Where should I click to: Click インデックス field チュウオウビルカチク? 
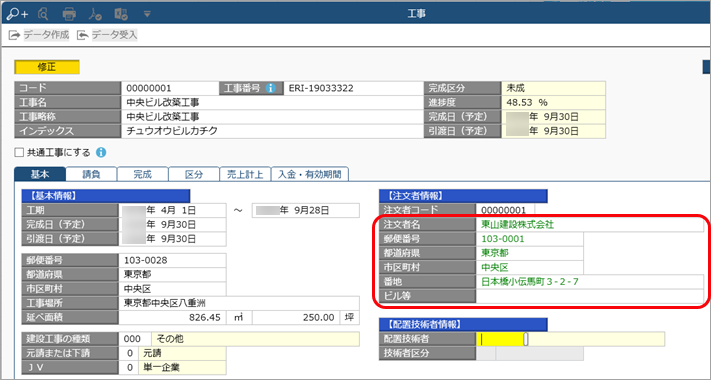pyautogui.click(x=272, y=131)
